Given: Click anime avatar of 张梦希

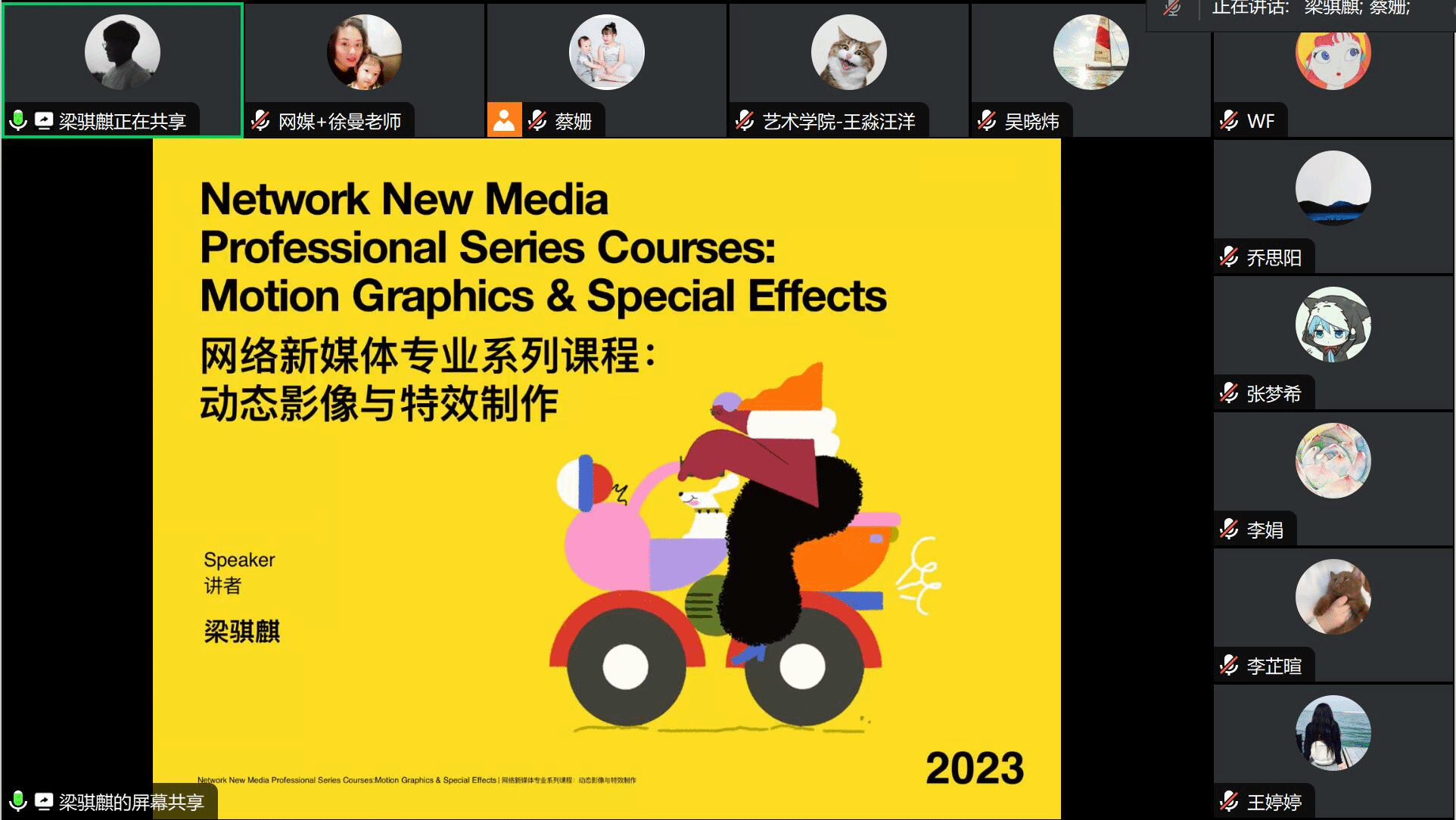Looking at the screenshot, I should point(1333,325).
